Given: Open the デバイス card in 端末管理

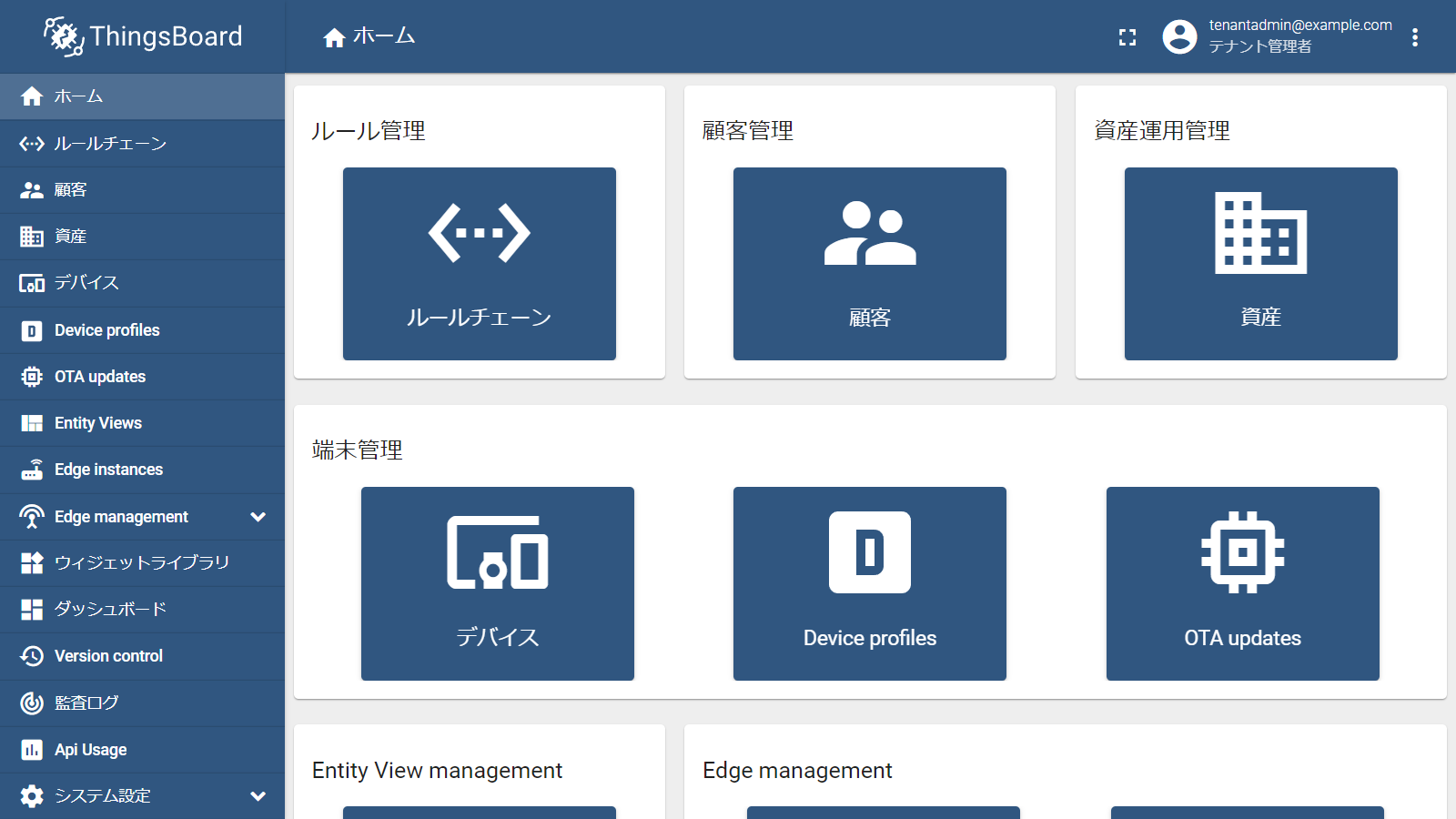Looking at the screenshot, I should [x=497, y=583].
